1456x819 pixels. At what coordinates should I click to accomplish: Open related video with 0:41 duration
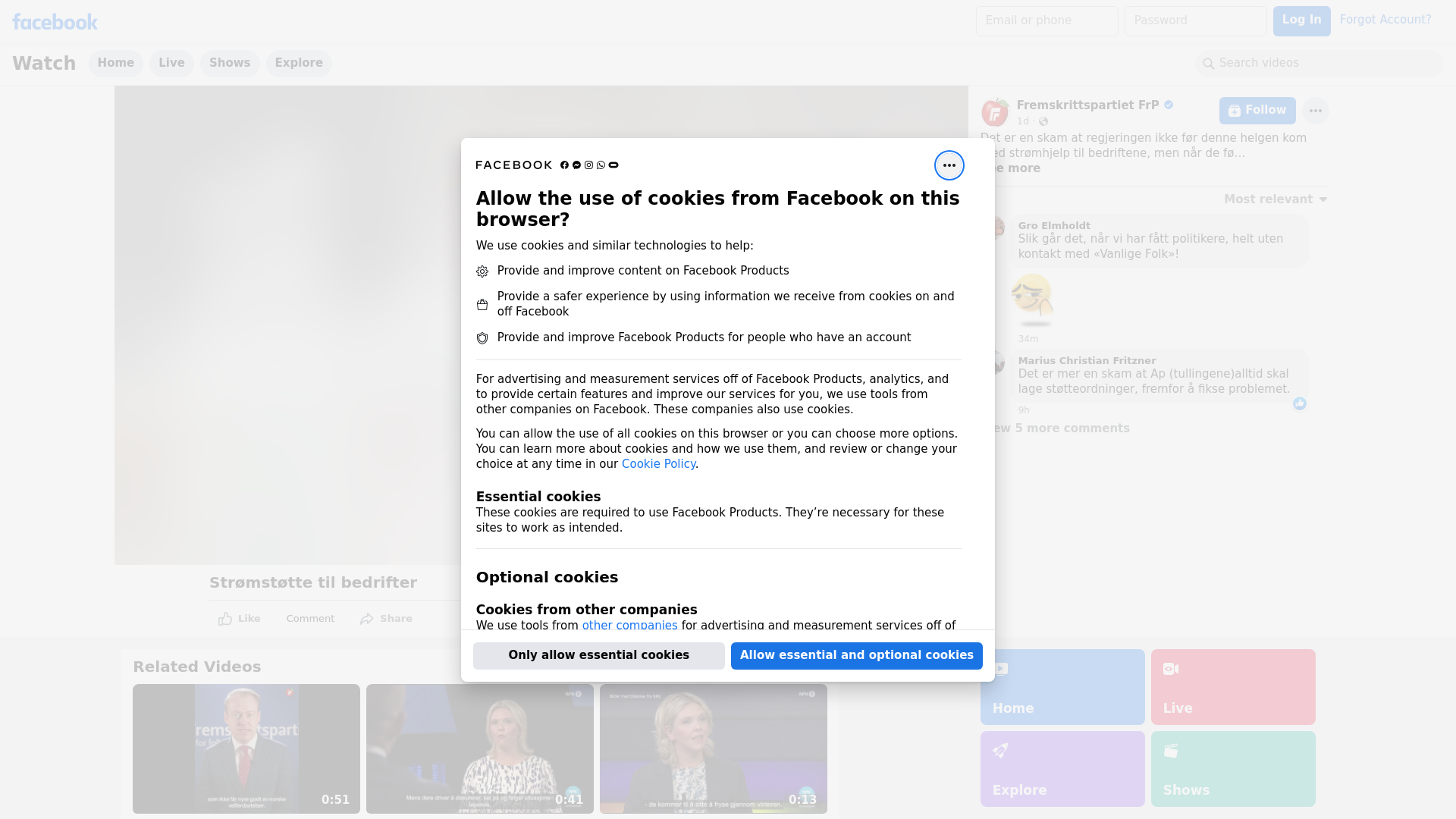click(x=480, y=749)
